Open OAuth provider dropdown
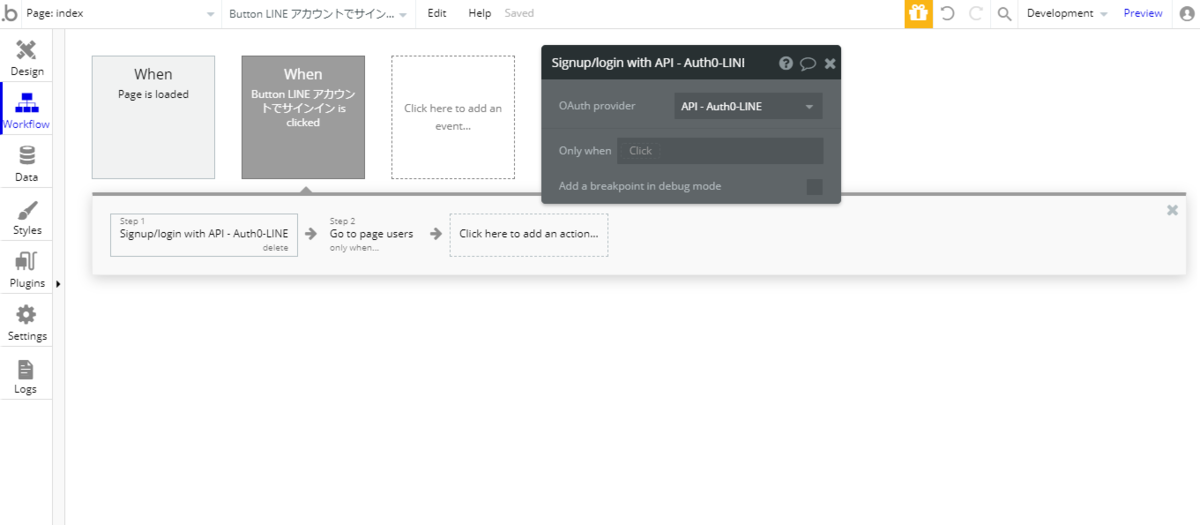This screenshot has width=1200, height=525. pyautogui.click(x=749, y=106)
